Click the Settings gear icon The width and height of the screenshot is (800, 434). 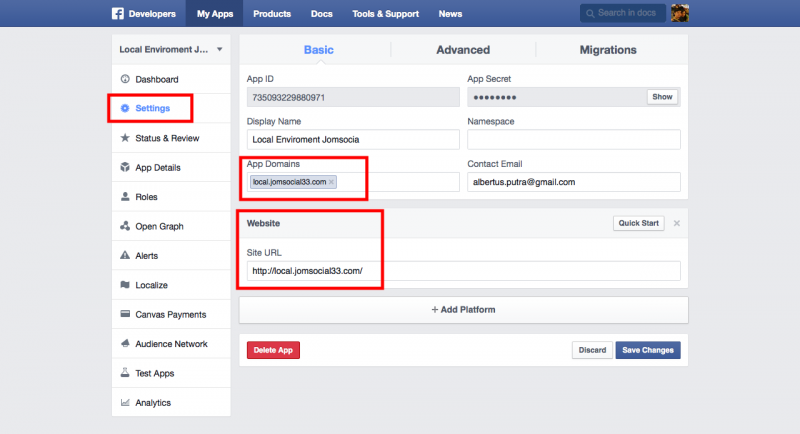coord(125,108)
